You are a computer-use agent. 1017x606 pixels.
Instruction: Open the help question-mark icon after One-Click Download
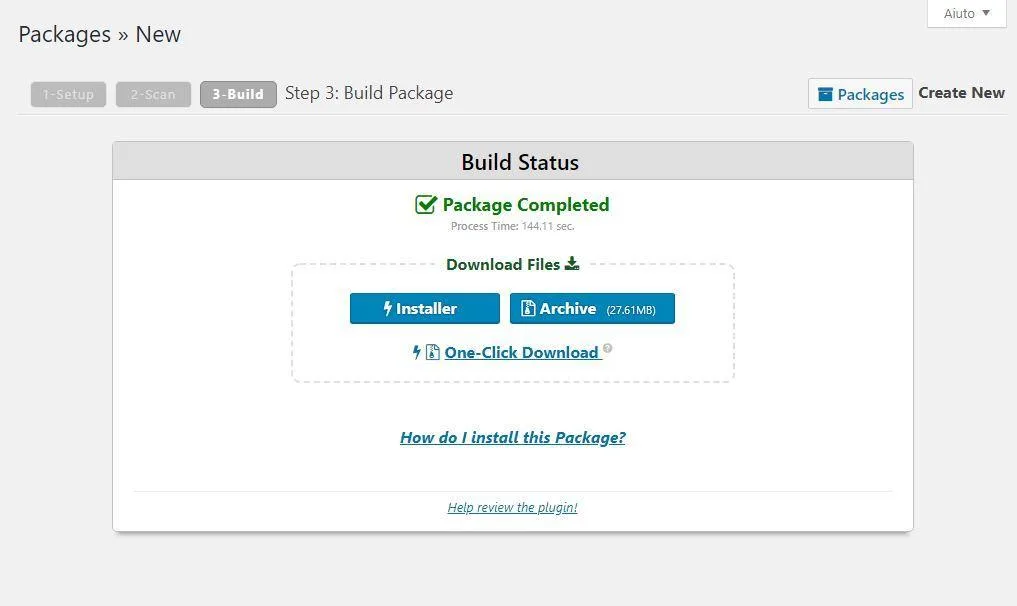[x=607, y=347]
